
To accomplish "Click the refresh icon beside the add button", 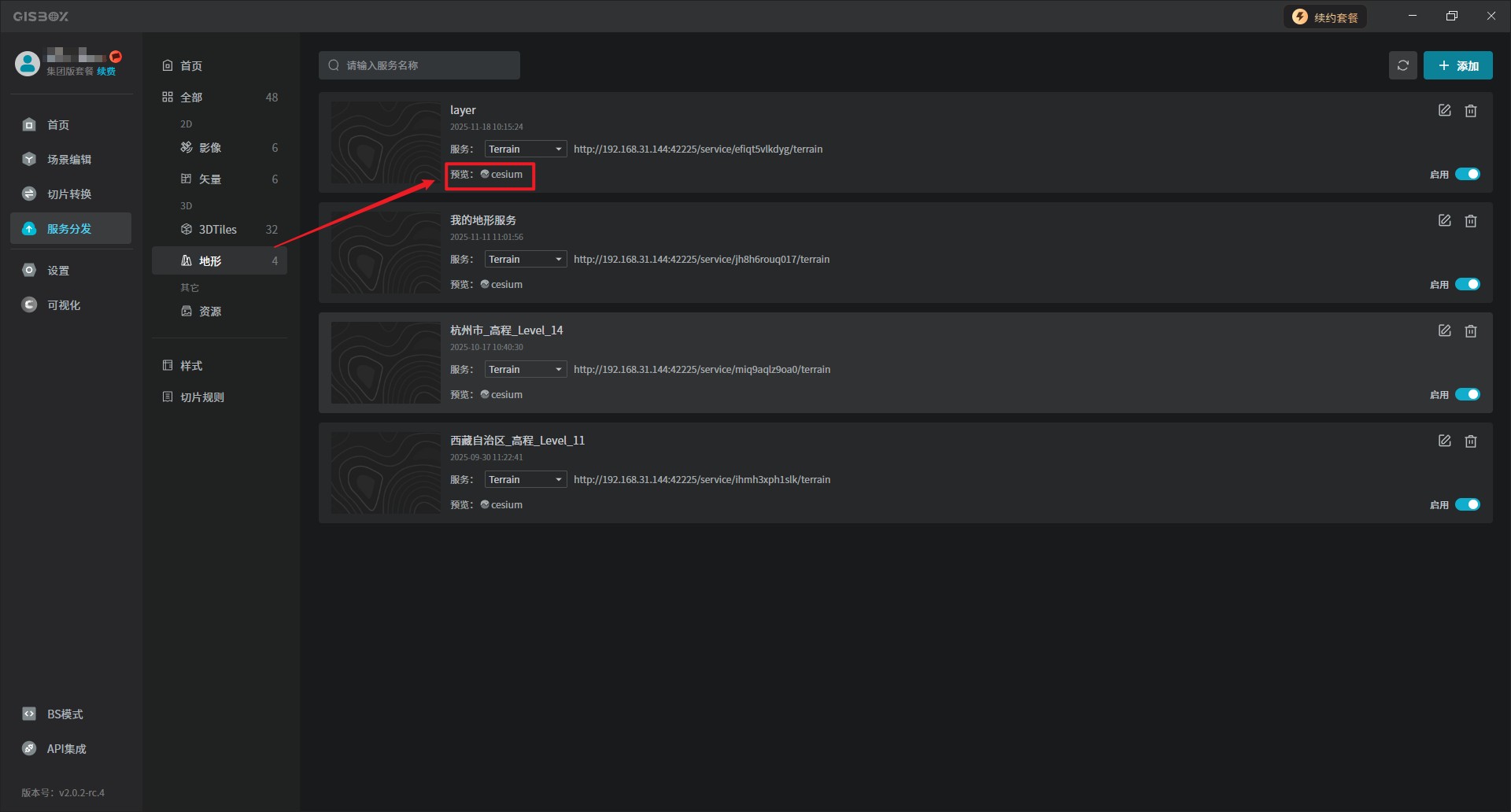I will [1402, 65].
